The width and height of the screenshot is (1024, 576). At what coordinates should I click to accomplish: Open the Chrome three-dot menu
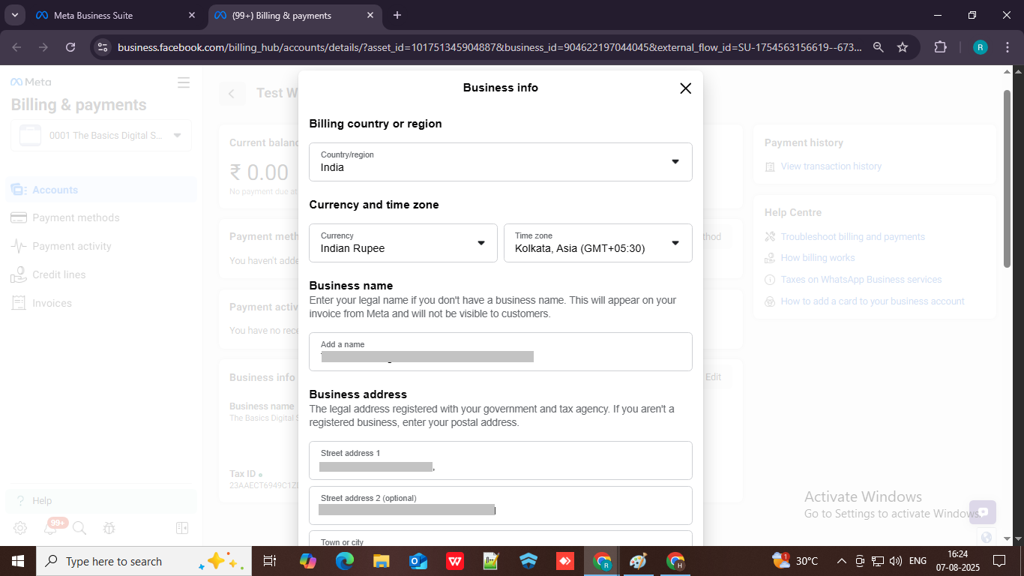pos(1008,47)
